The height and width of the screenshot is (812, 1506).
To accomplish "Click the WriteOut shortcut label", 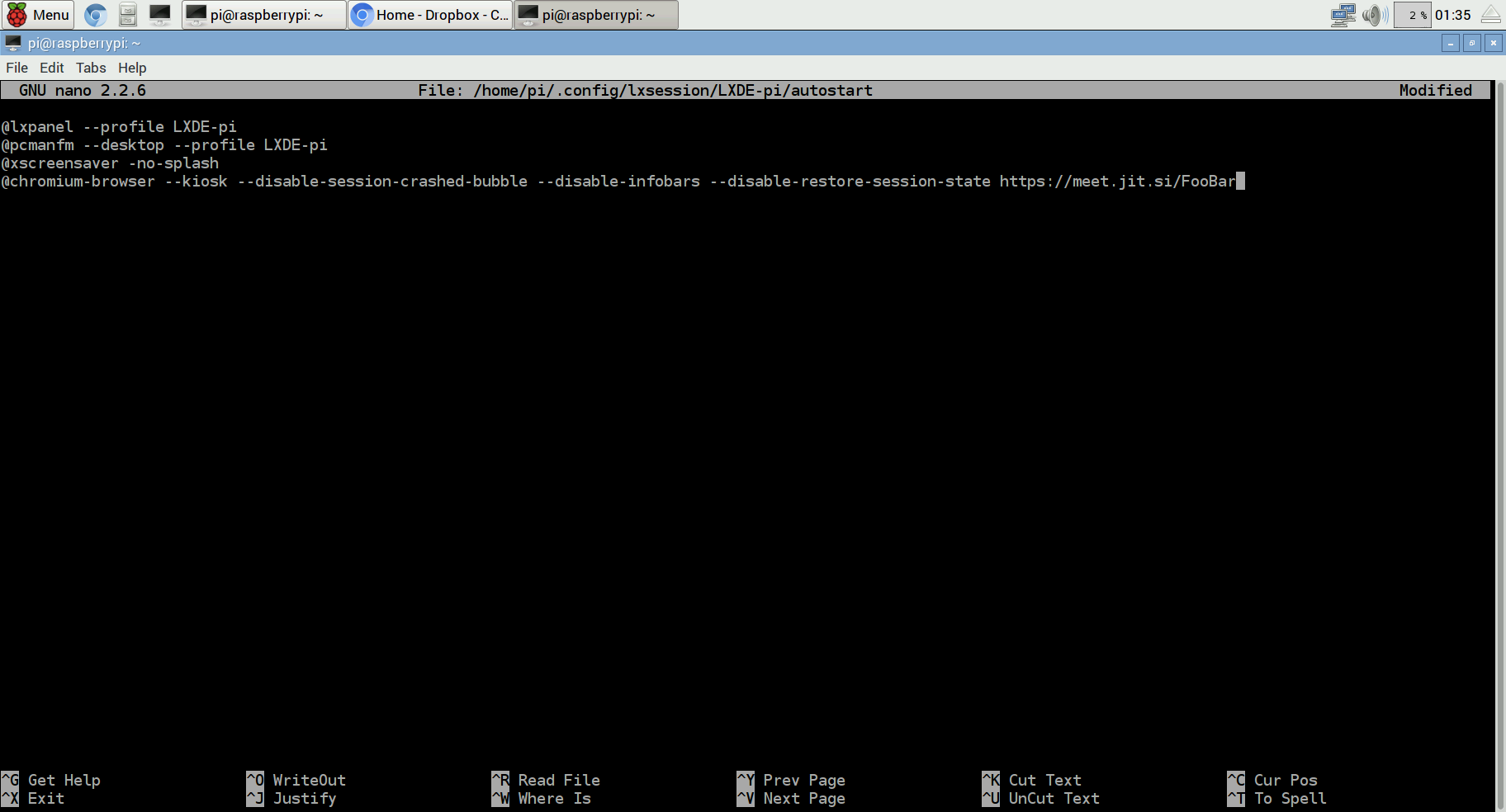I will [310, 781].
